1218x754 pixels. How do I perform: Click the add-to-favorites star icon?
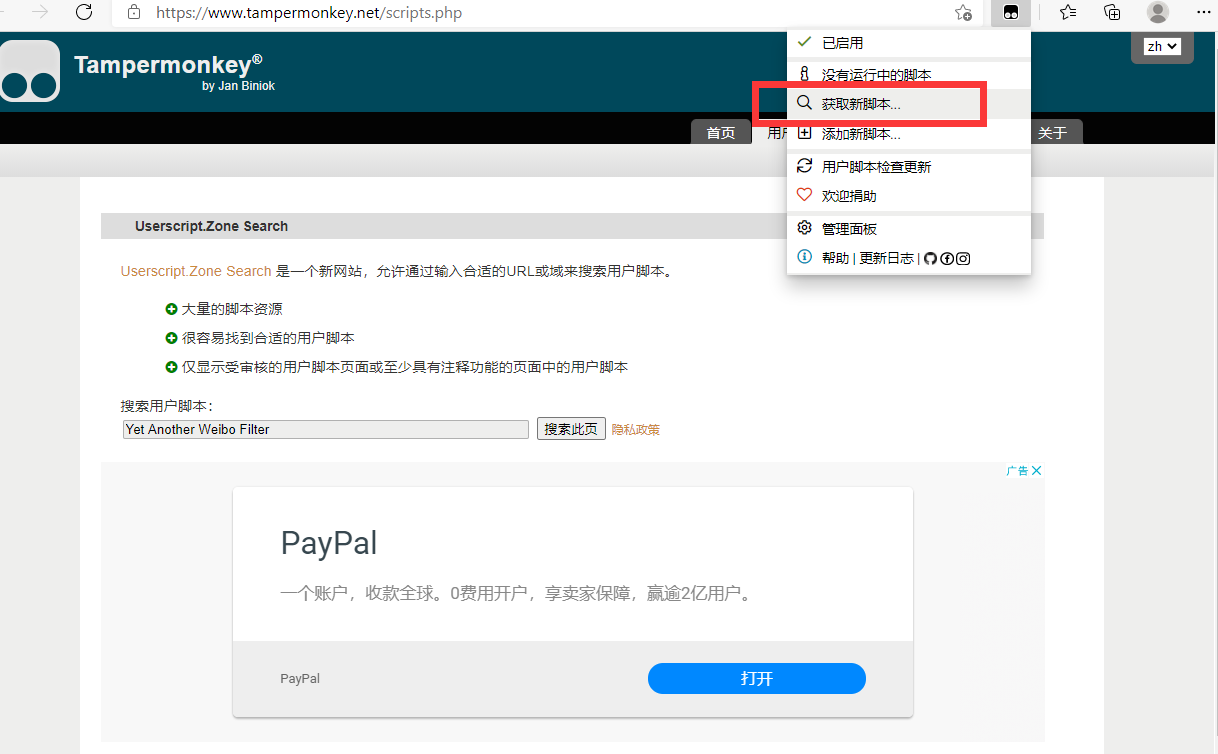962,13
